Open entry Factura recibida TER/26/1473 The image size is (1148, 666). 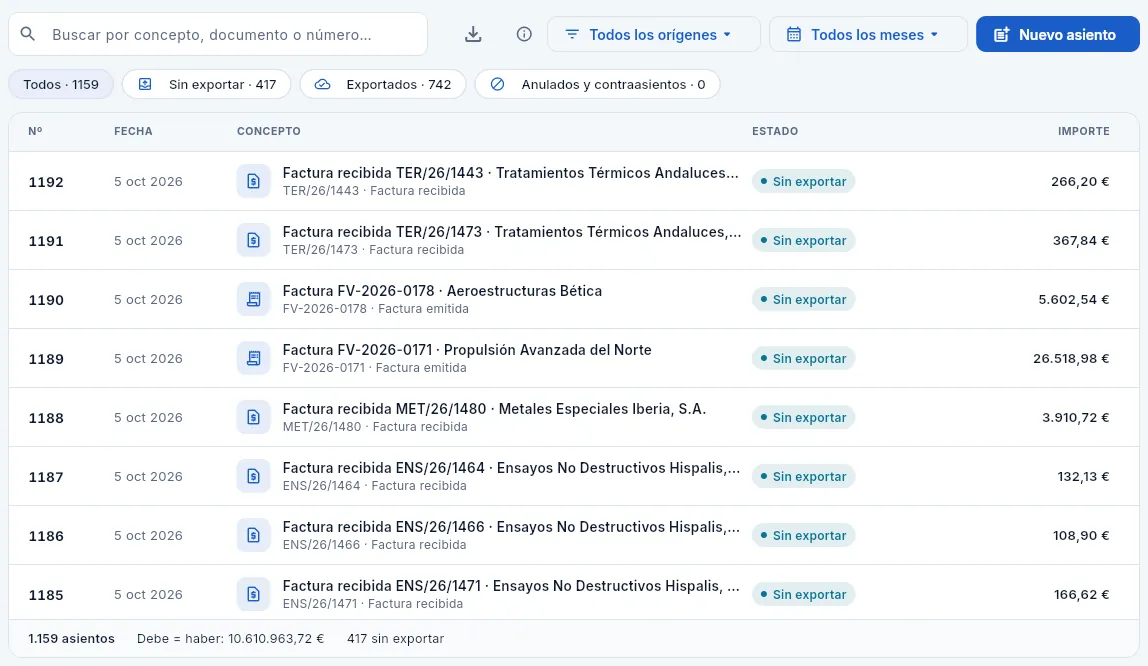(x=574, y=240)
